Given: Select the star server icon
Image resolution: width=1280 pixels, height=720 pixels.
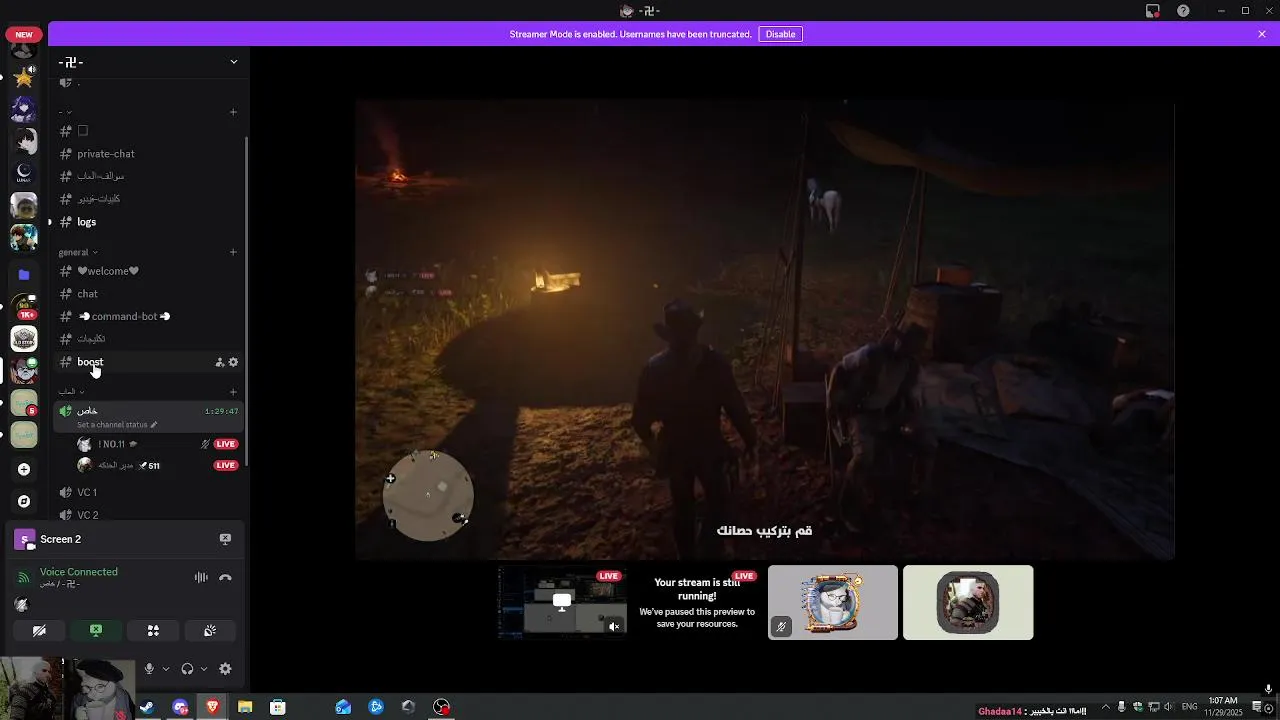Looking at the screenshot, I should tap(24, 75).
